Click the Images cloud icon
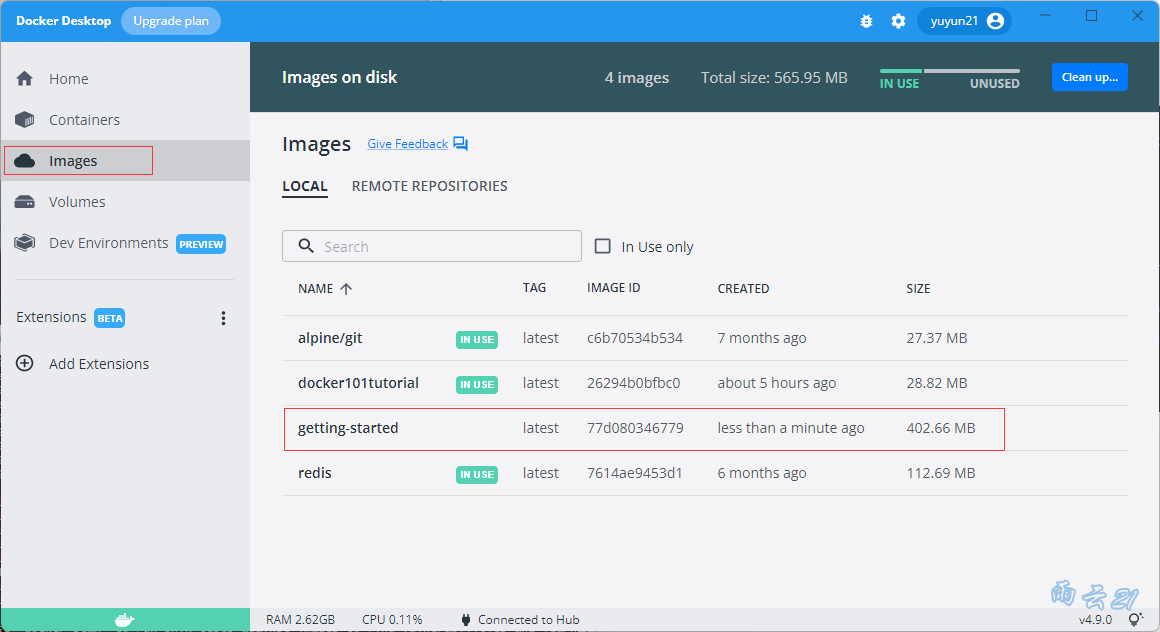 click(24, 161)
